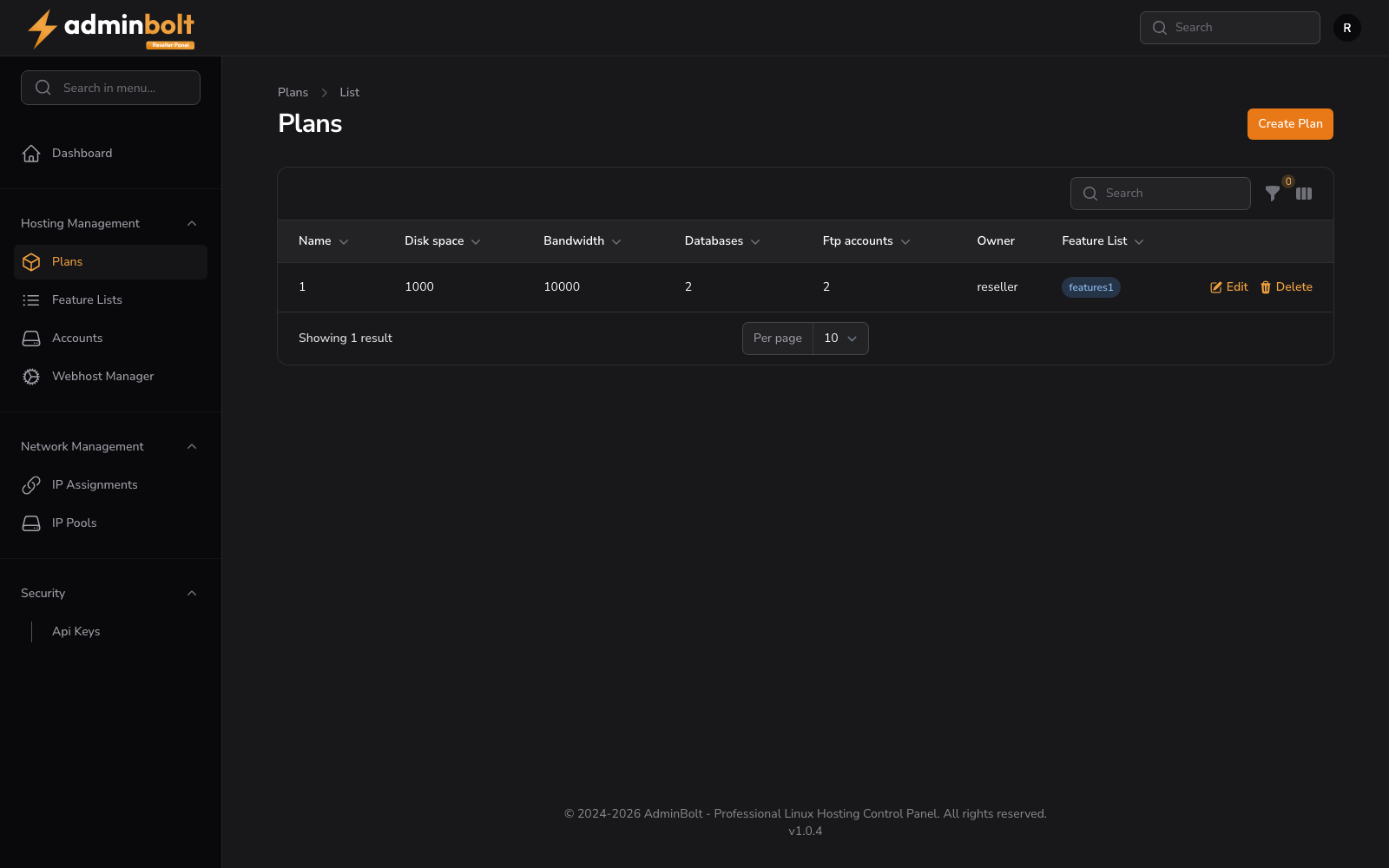
Task: Sort by Name column
Action: pyautogui.click(x=323, y=241)
